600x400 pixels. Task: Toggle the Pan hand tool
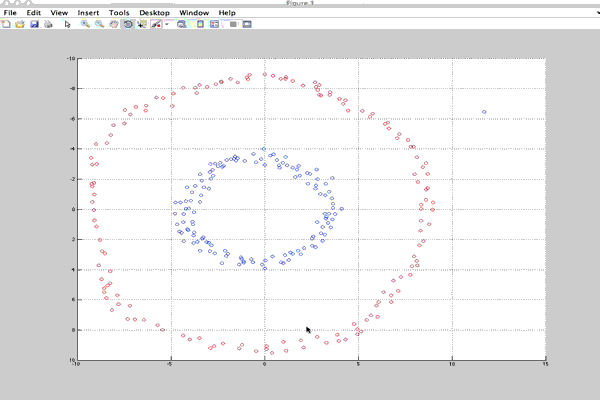(x=113, y=23)
